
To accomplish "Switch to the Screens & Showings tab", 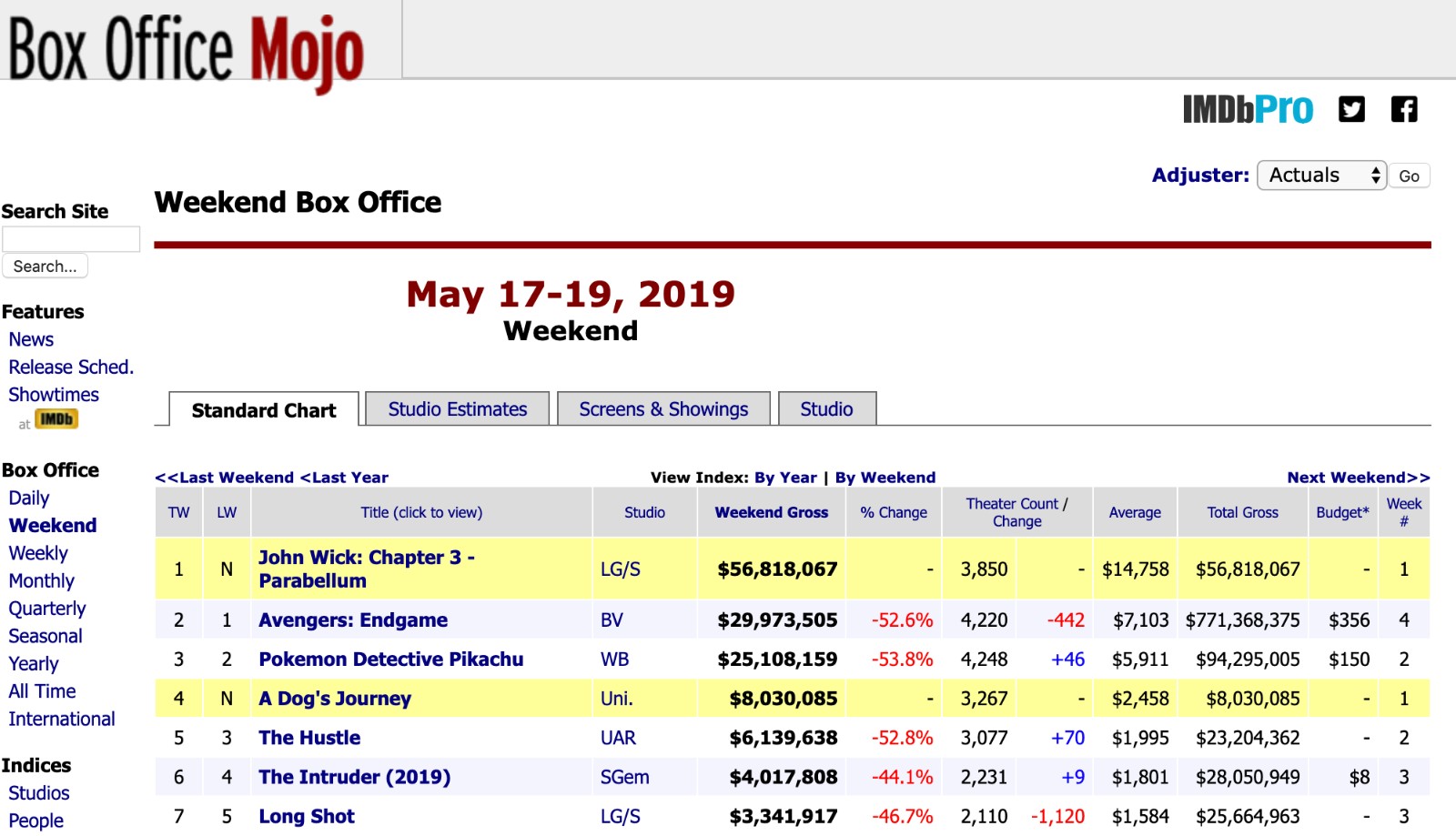I will point(663,409).
